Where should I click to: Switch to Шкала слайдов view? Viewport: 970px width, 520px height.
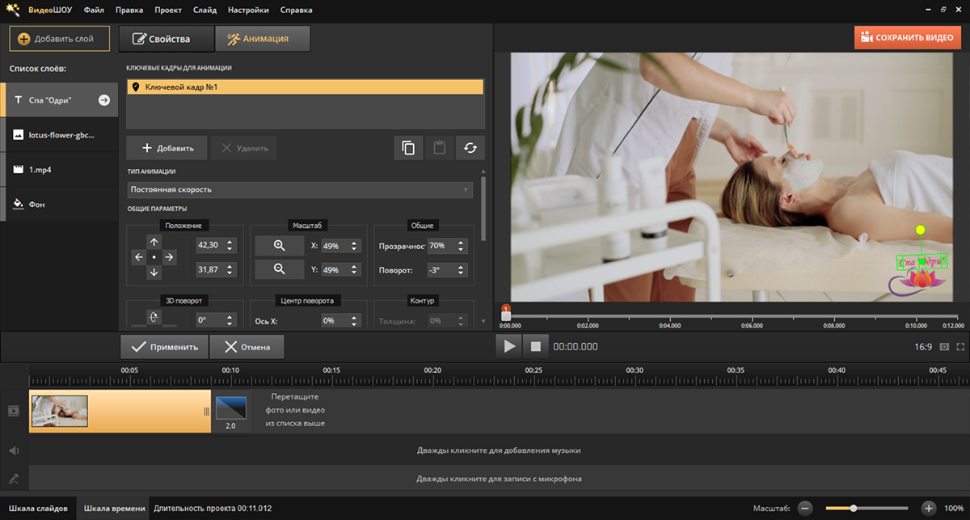pos(38,508)
